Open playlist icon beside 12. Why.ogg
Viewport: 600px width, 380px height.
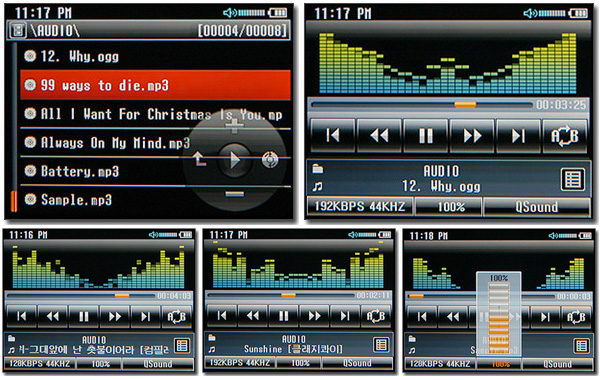coord(572,179)
